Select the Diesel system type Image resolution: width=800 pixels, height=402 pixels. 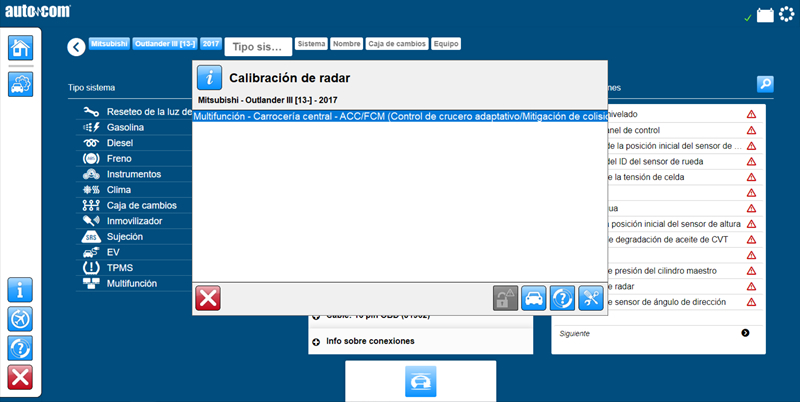134,143
